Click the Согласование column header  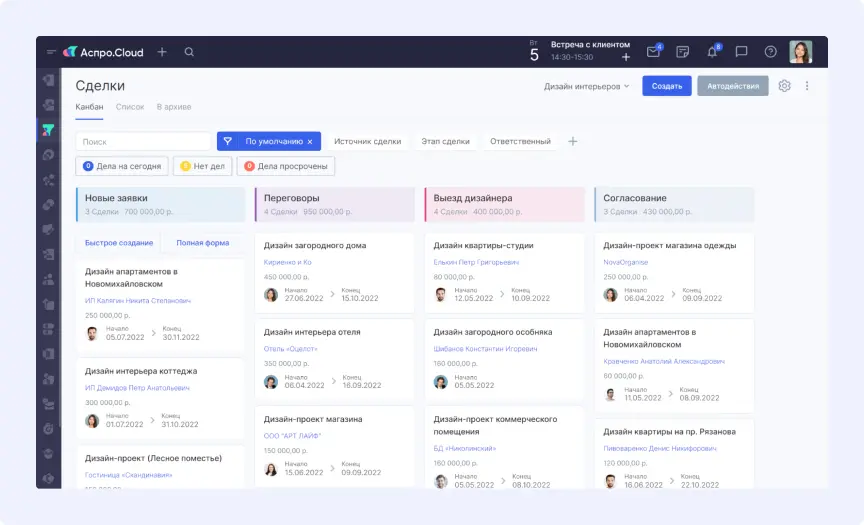[x=674, y=204]
